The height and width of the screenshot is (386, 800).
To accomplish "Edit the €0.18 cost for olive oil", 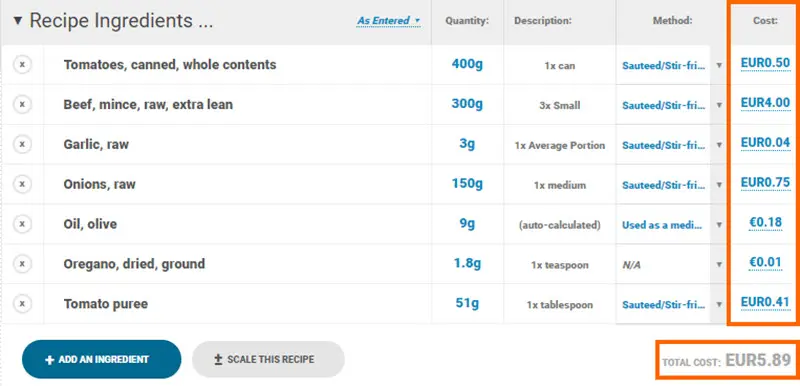I will point(765,222).
